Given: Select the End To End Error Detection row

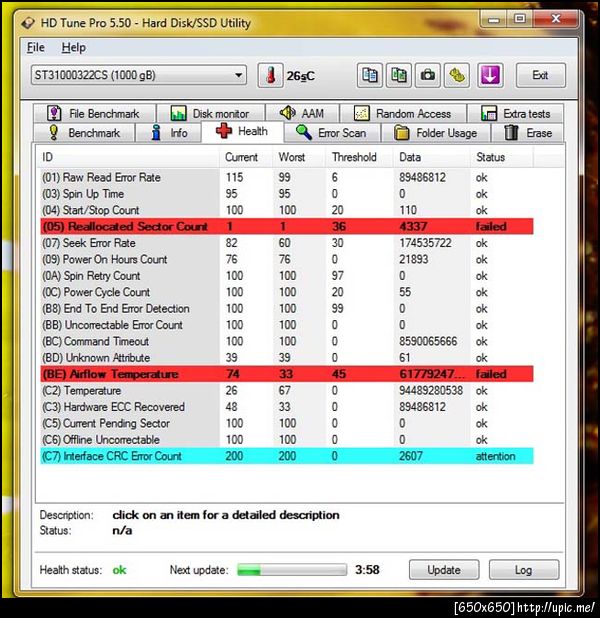Looking at the screenshot, I should coord(287,309).
